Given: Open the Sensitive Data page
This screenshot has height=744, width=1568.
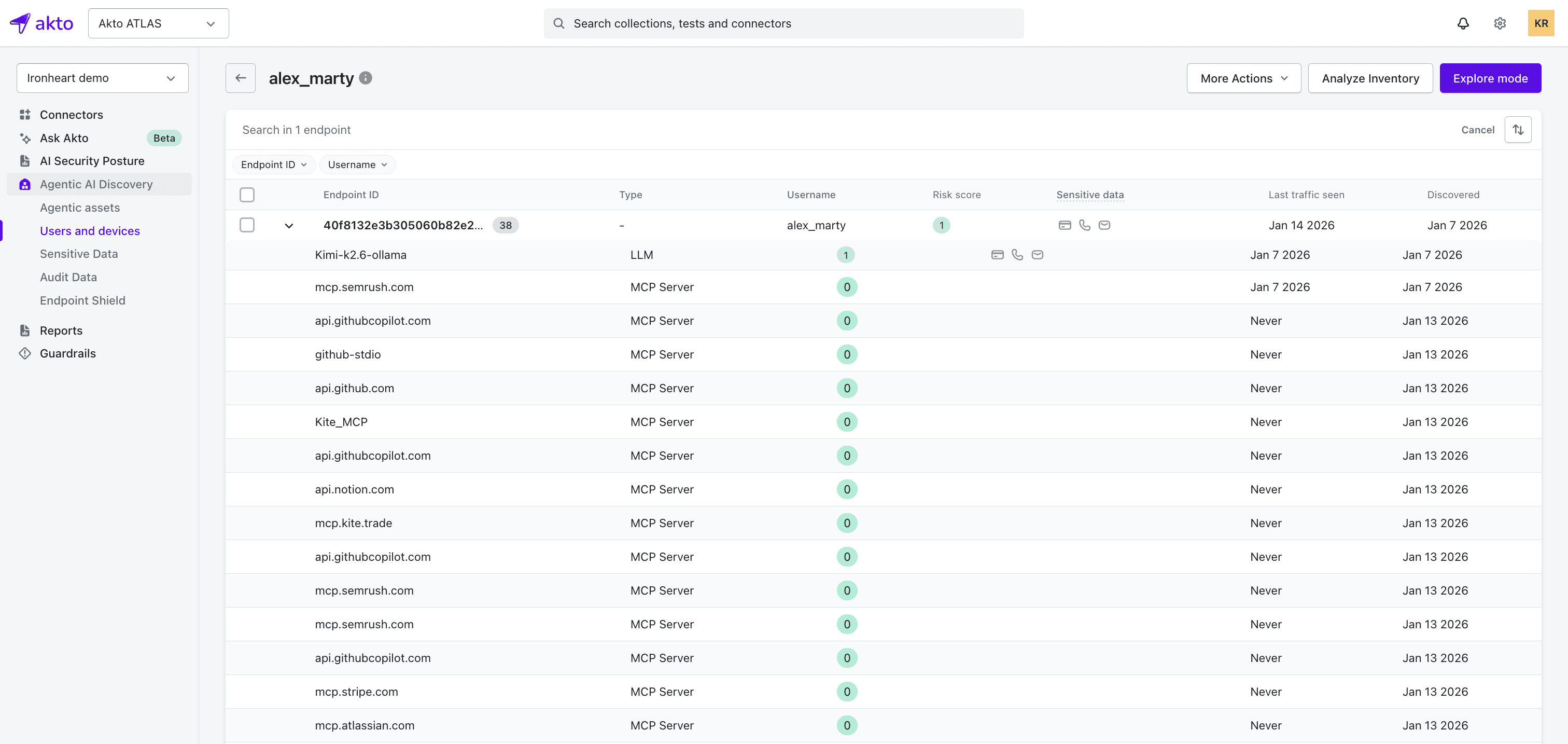Looking at the screenshot, I should coord(78,254).
